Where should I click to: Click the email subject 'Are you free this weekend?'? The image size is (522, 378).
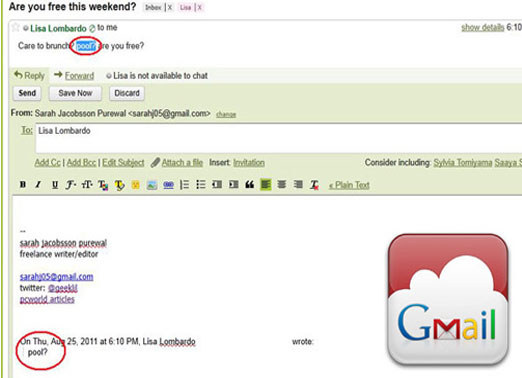click(x=72, y=6)
